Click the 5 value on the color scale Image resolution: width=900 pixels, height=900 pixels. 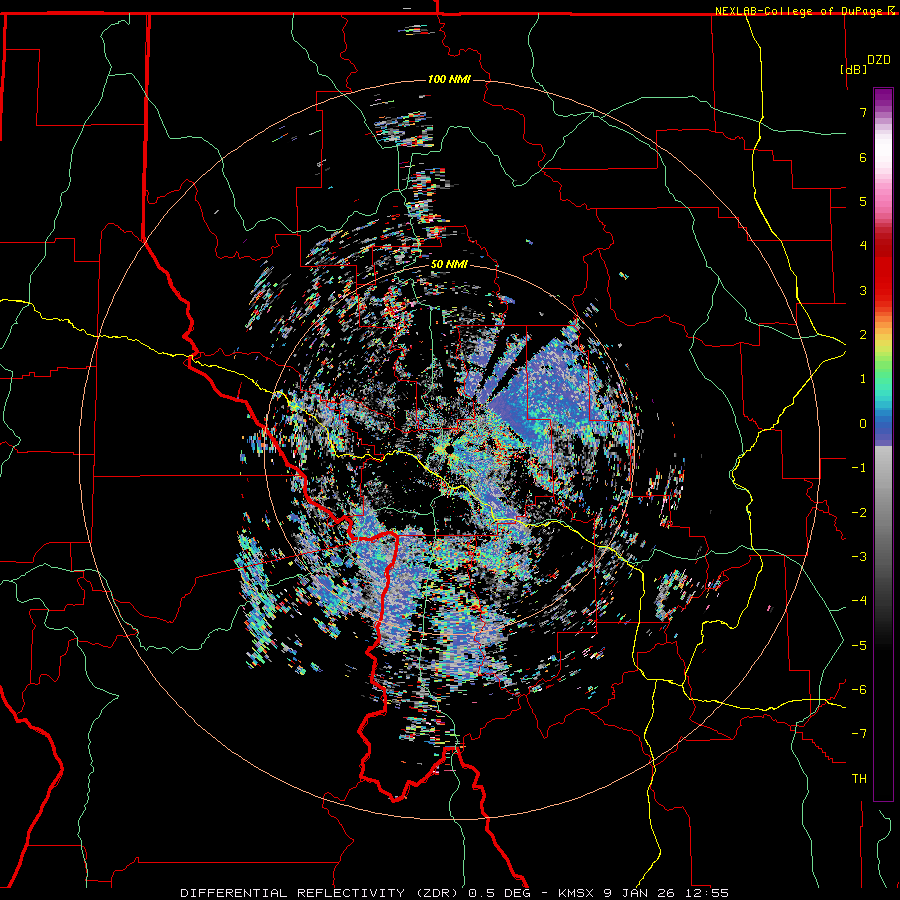(863, 201)
